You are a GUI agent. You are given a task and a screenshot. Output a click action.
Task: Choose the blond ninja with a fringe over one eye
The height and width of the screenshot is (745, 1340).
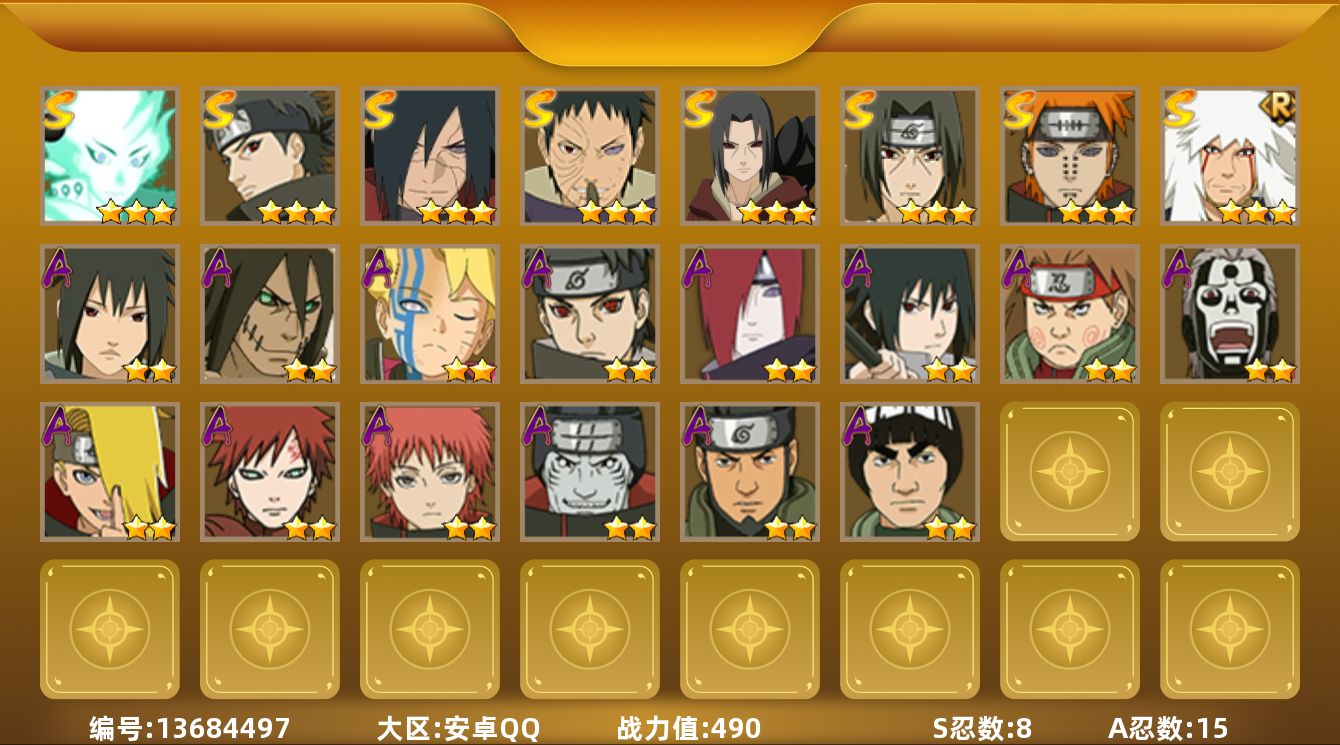tap(110, 472)
